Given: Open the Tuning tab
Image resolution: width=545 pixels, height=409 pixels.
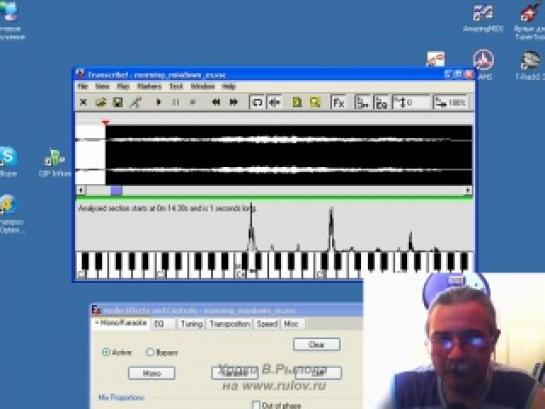Looking at the screenshot, I should 192,324.
